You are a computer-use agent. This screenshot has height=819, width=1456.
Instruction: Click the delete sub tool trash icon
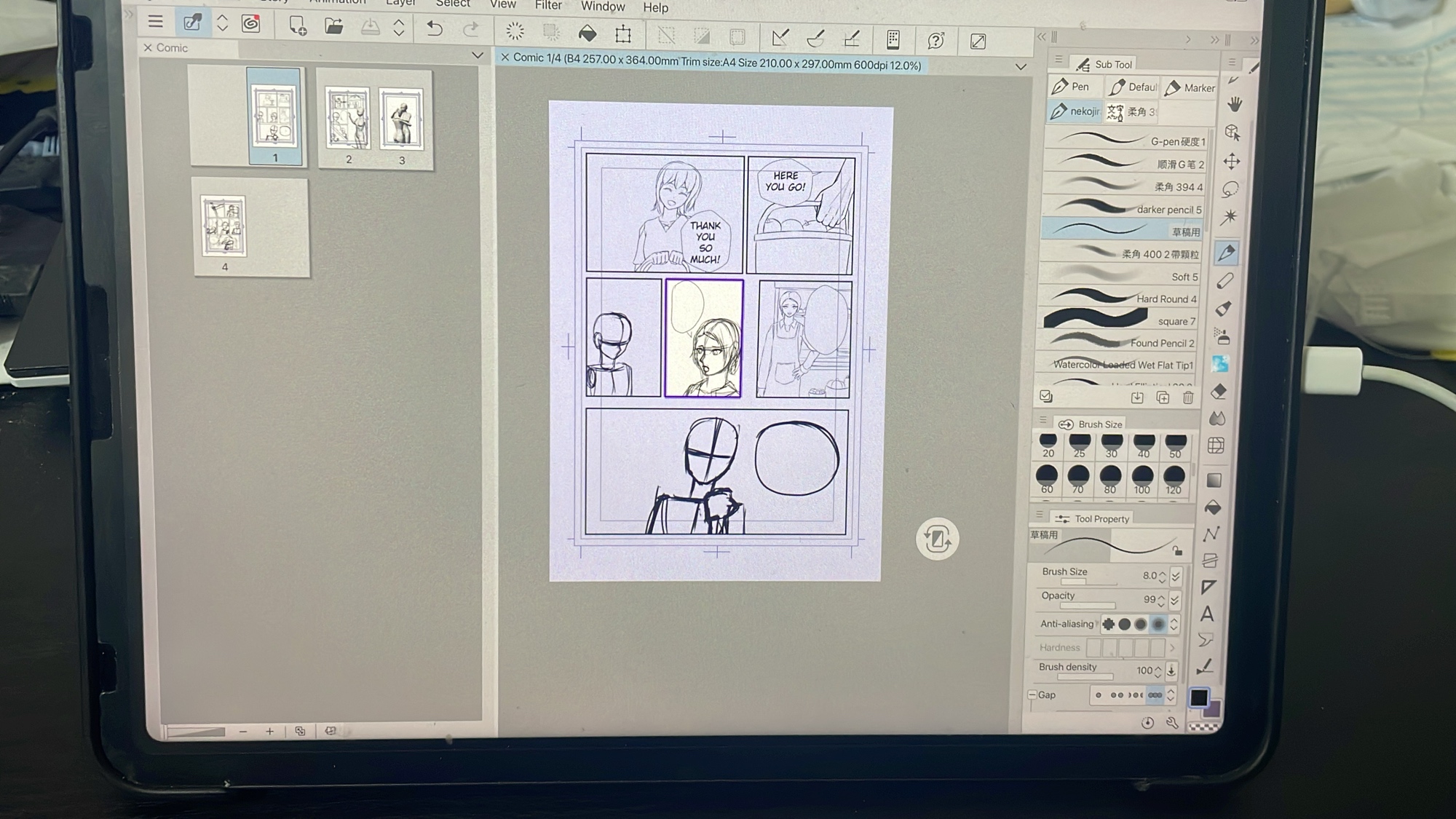(x=1188, y=397)
